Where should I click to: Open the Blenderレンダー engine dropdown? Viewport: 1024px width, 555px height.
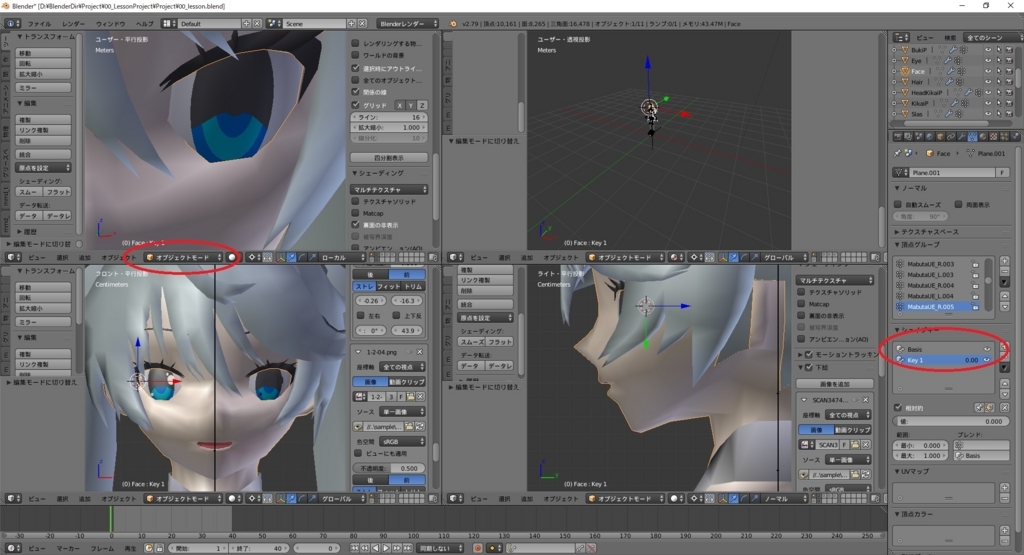[407, 24]
